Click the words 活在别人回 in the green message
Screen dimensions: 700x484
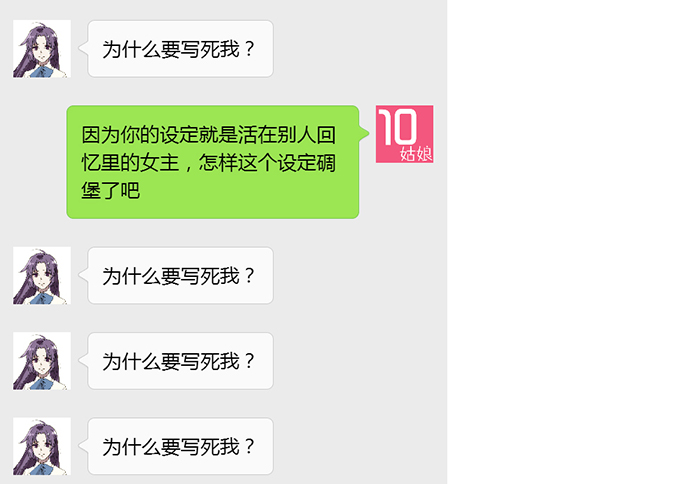click(287, 135)
